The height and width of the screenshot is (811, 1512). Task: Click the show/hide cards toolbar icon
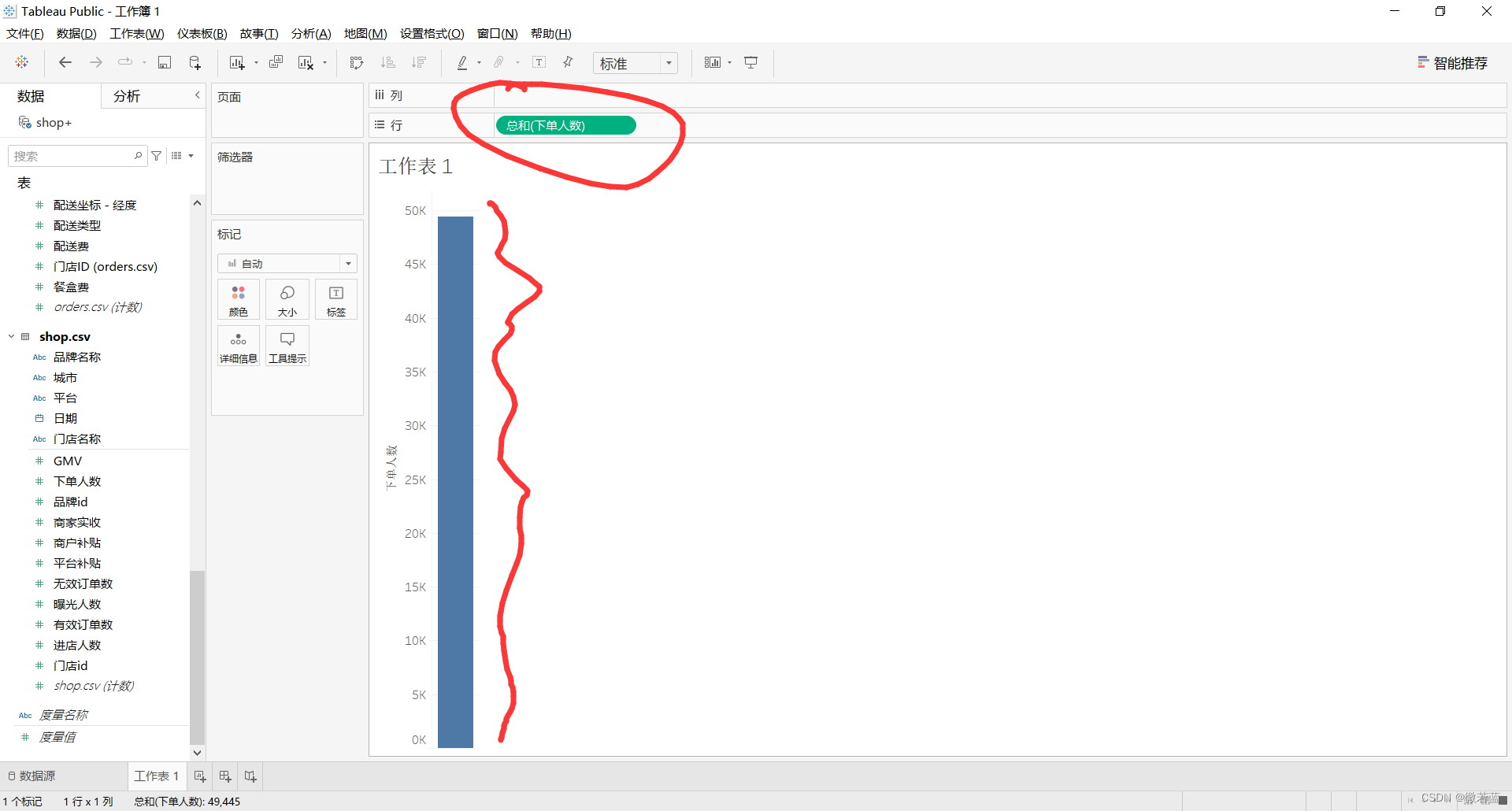tap(712, 62)
